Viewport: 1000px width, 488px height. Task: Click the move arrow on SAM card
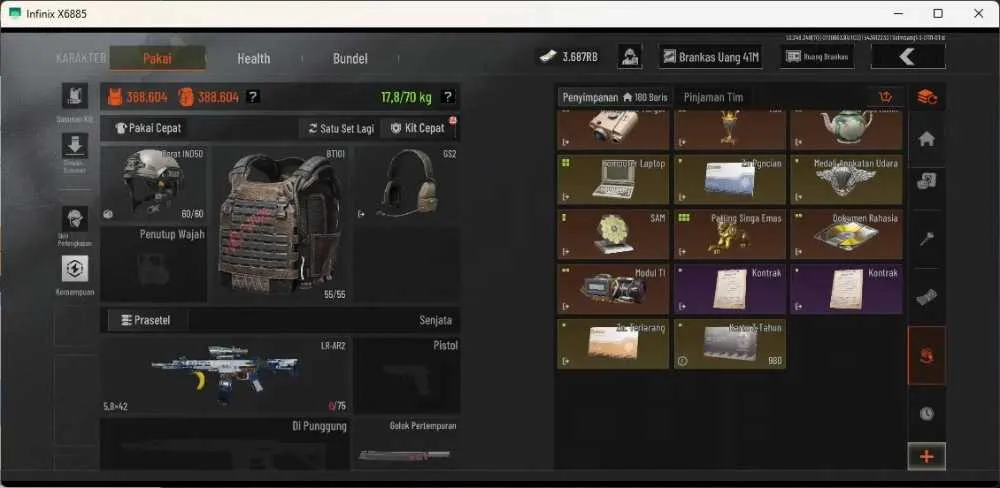(x=565, y=252)
